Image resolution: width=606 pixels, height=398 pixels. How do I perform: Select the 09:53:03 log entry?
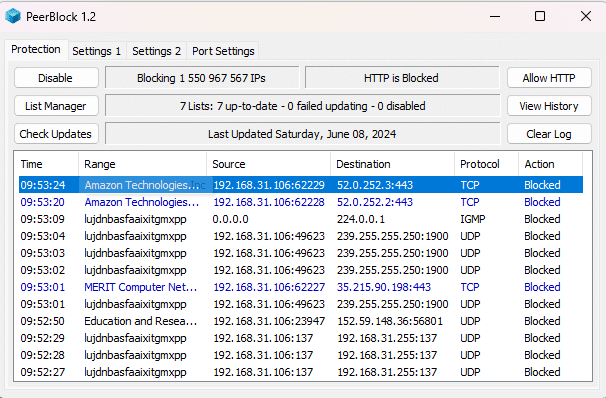coord(301,253)
